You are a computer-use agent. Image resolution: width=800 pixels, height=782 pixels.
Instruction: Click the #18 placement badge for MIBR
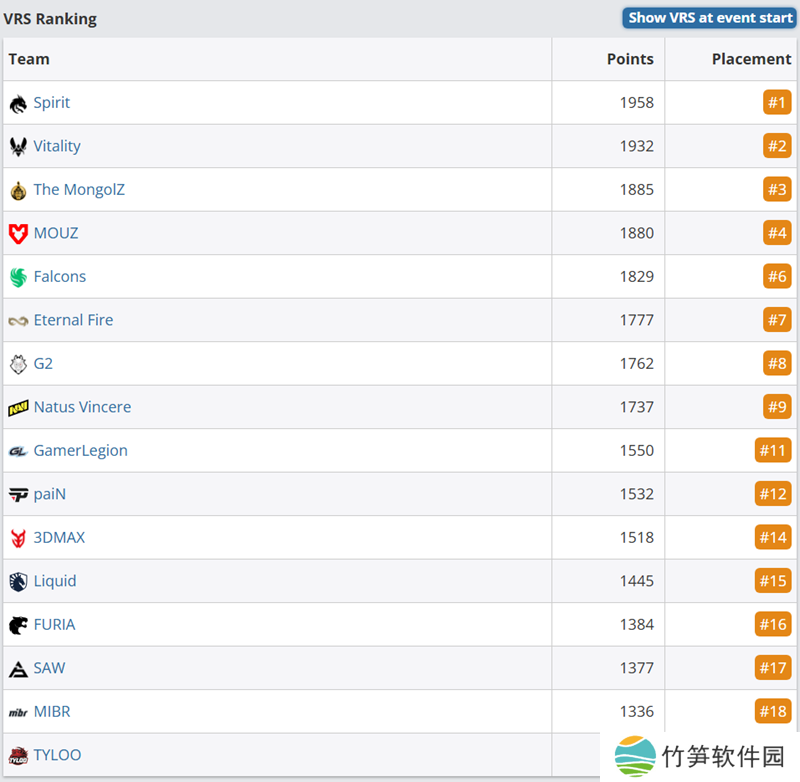coord(773,711)
